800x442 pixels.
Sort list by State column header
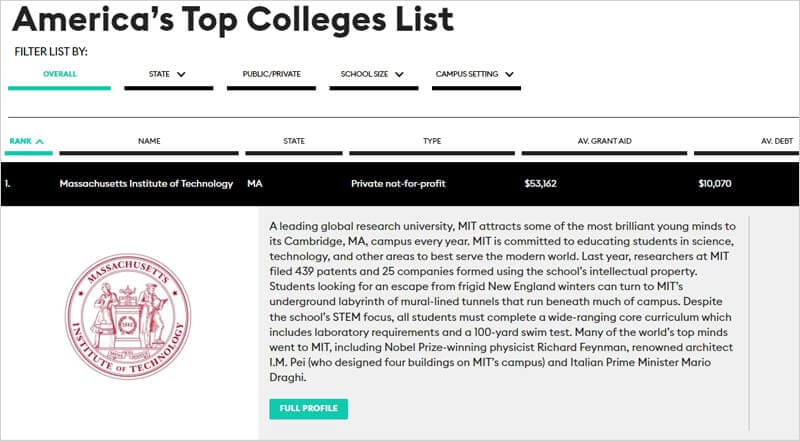[x=294, y=141]
